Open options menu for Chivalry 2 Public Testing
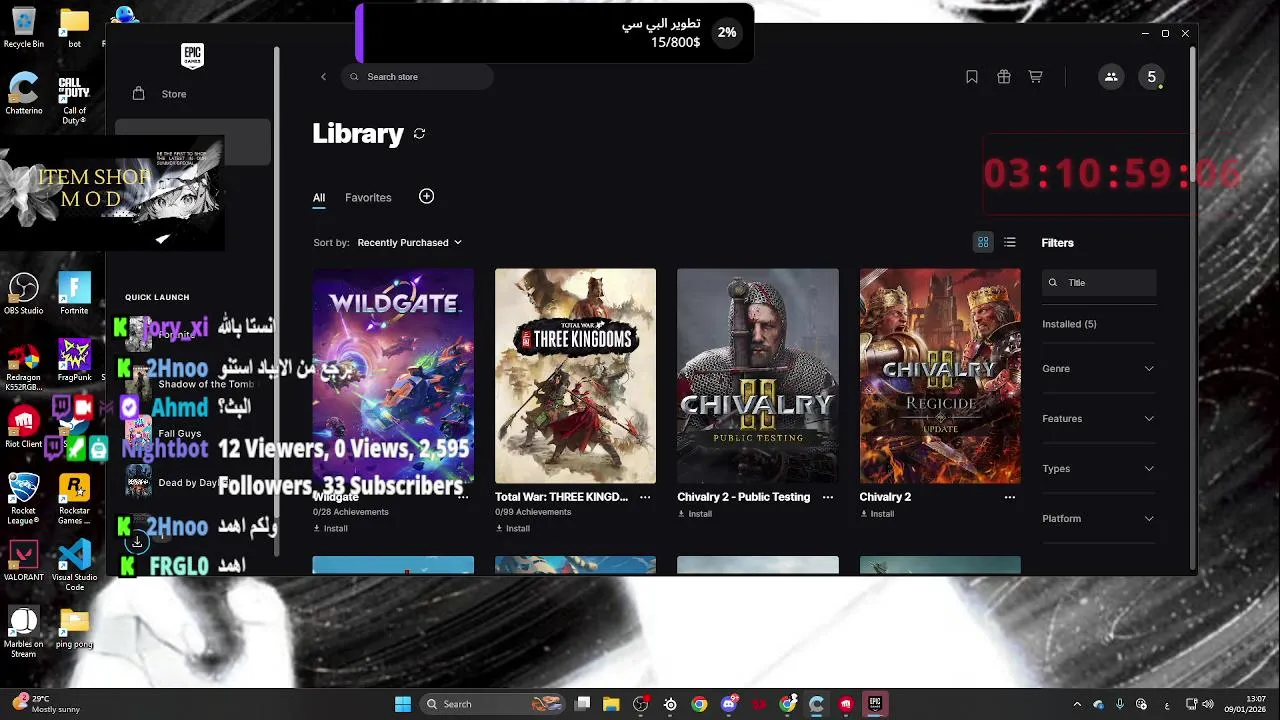The image size is (1280, 720). tap(827, 497)
